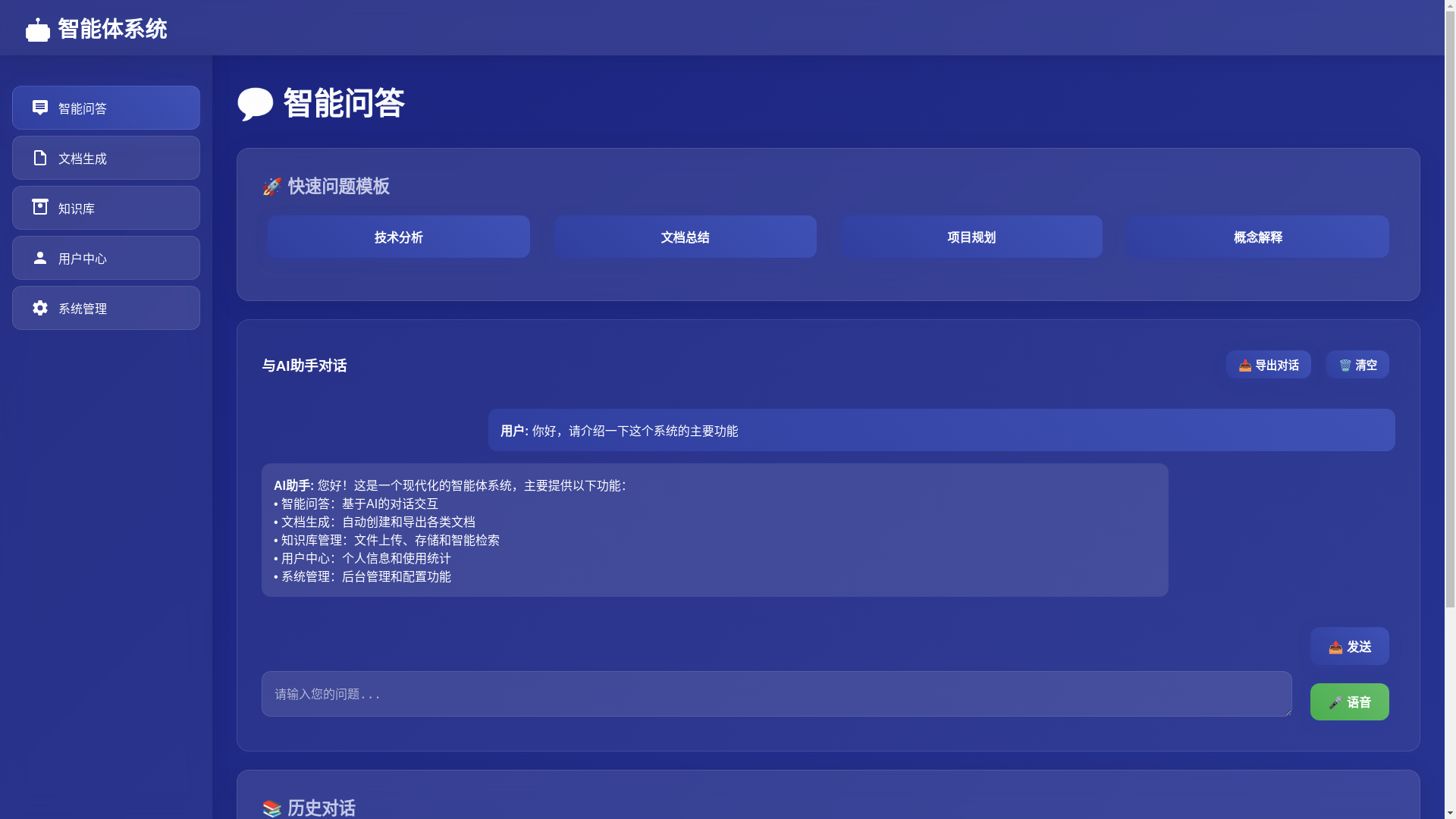Click the resize handle of the question textarea
Image resolution: width=1456 pixels, height=819 pixels.
coord(1287,711)
